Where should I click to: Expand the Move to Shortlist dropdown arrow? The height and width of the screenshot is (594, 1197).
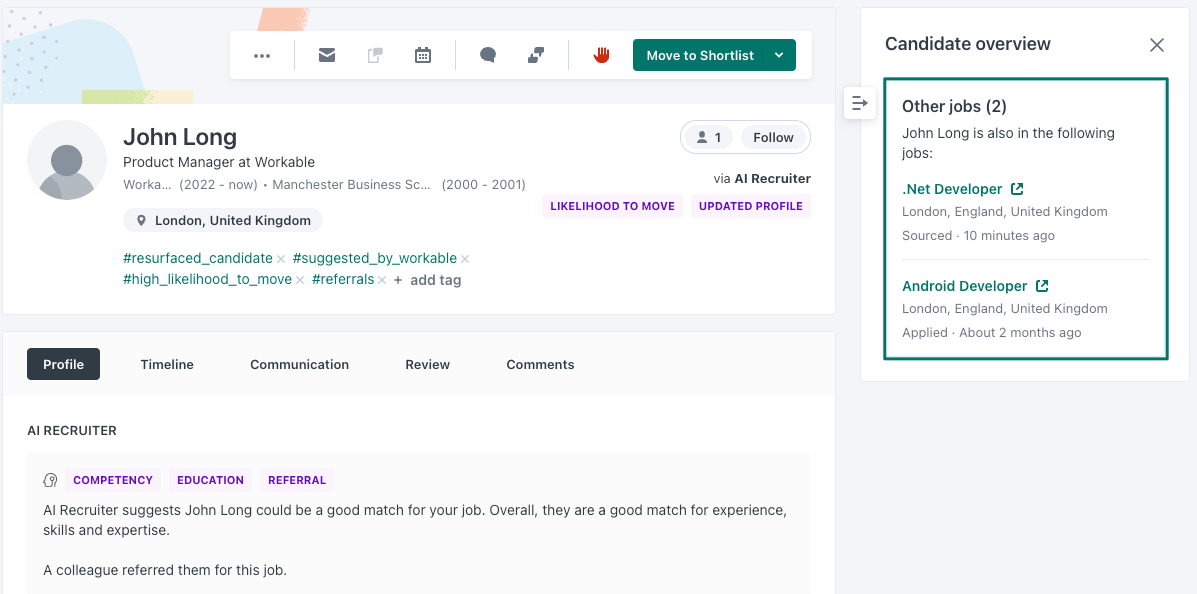[779, 55]
